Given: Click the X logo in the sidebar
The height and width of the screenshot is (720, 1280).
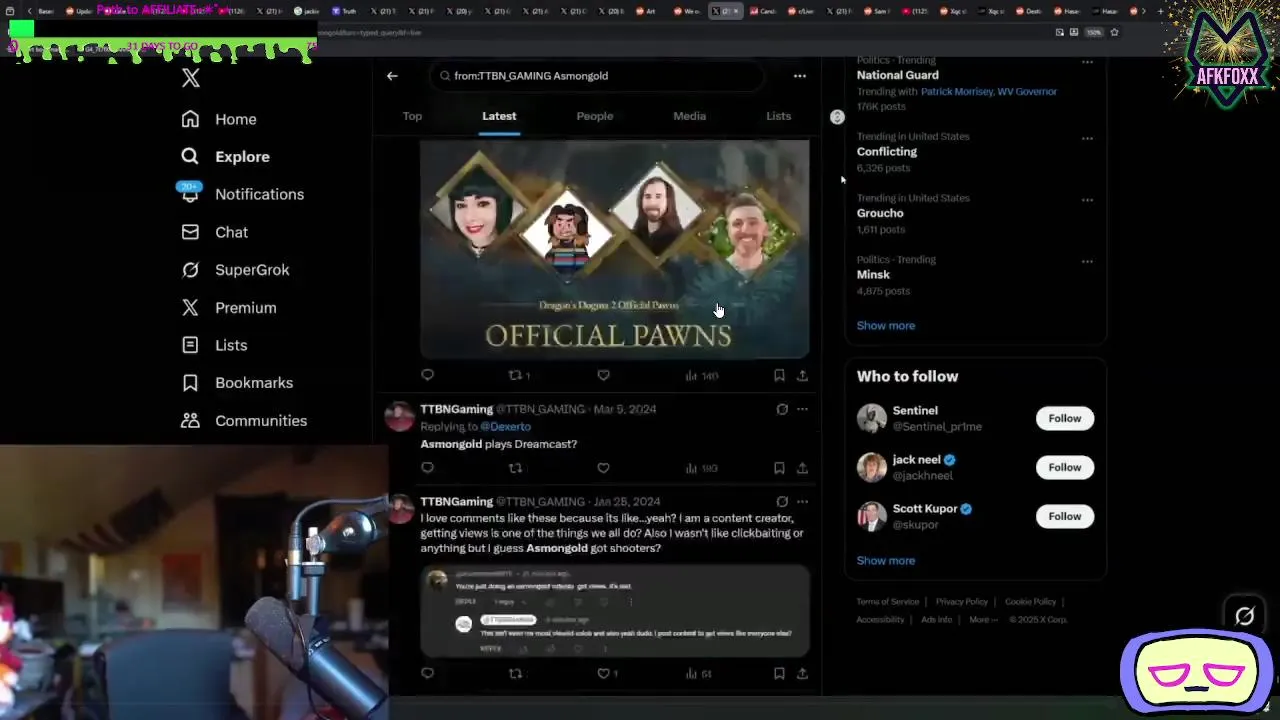Looking at the screenshot, I should 190,78.
